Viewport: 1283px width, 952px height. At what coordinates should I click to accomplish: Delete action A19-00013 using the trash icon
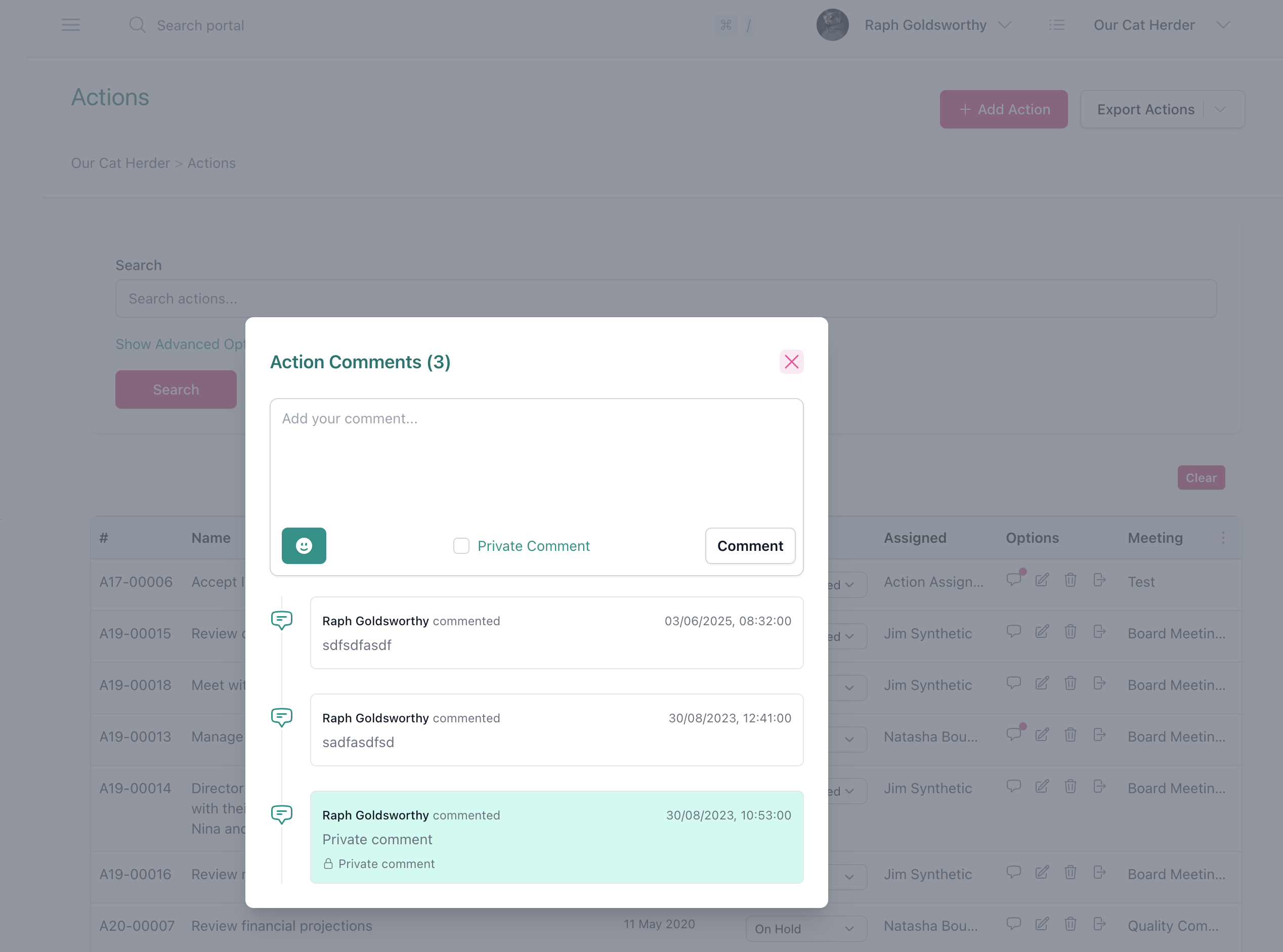(1071, 735)
